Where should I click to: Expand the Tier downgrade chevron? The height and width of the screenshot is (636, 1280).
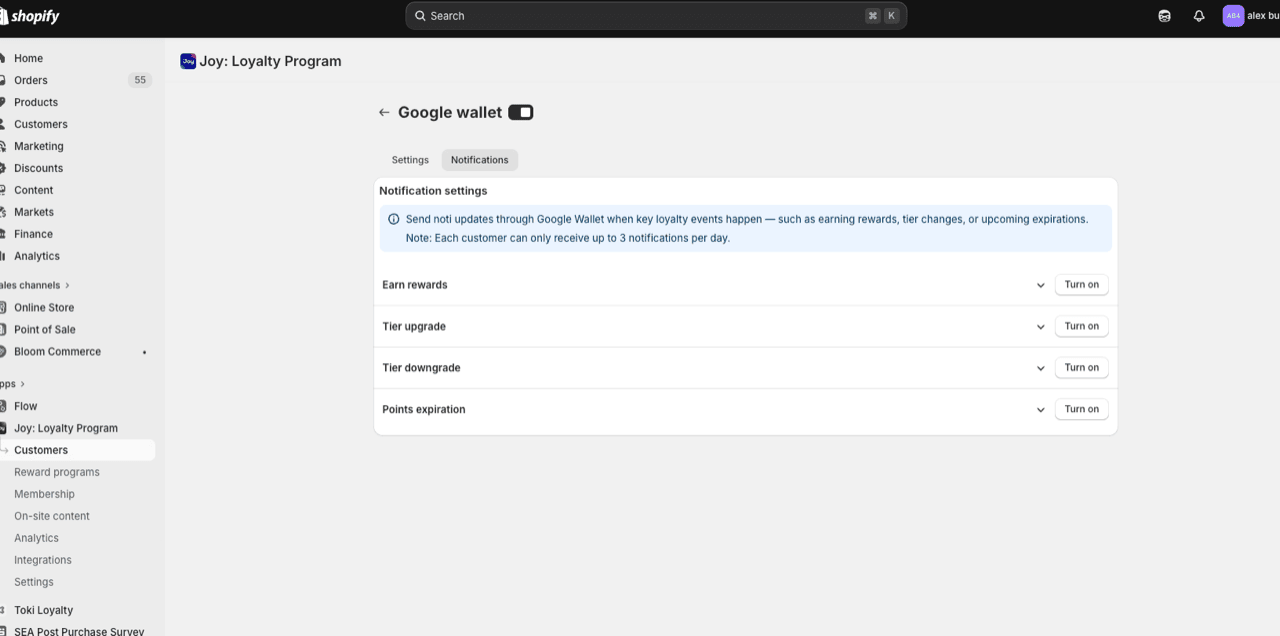click(1041, 368)
